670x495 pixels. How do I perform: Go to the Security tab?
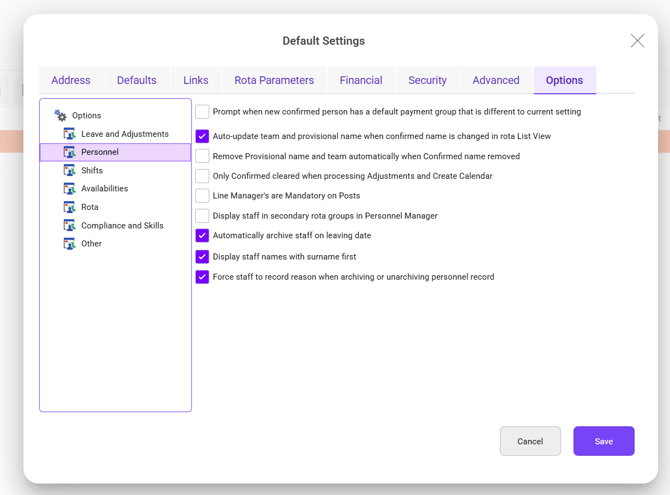click(x=427, y=80)
